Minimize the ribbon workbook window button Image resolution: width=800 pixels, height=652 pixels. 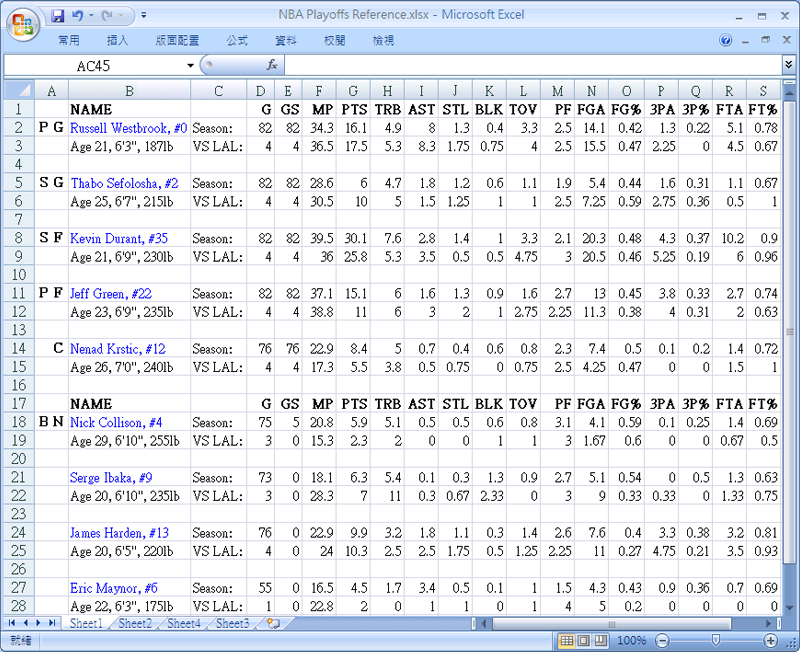(745, 40)
